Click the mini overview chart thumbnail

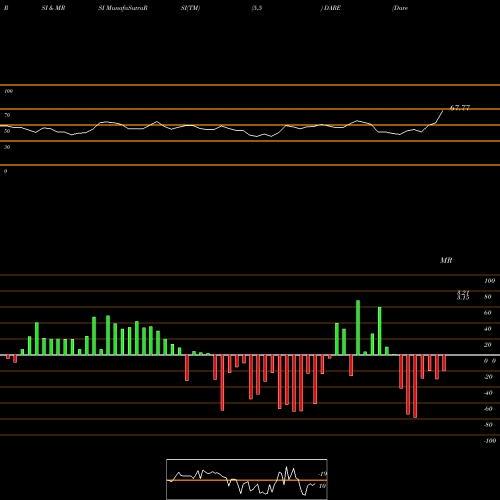click(x=247, y=479)
